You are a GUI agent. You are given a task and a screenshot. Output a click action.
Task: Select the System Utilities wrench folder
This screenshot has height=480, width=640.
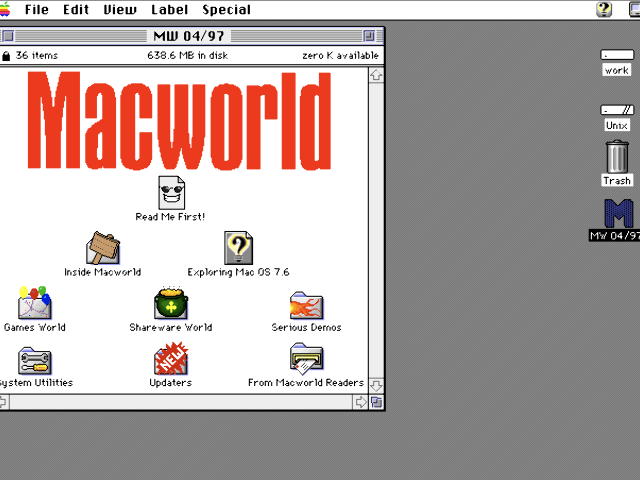coord(35,360)
